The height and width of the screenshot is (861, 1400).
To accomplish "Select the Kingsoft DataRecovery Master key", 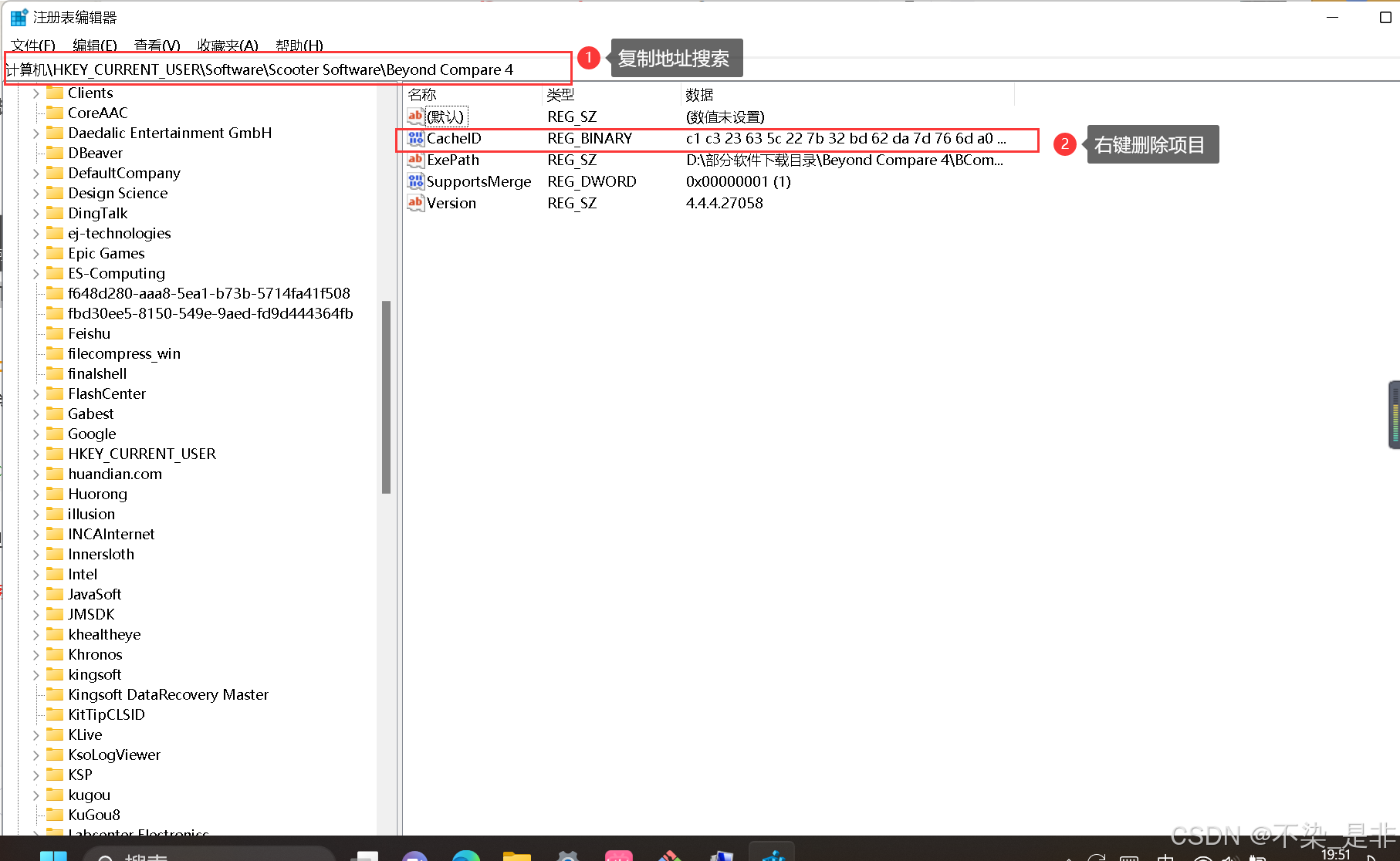I will point(168,694).
